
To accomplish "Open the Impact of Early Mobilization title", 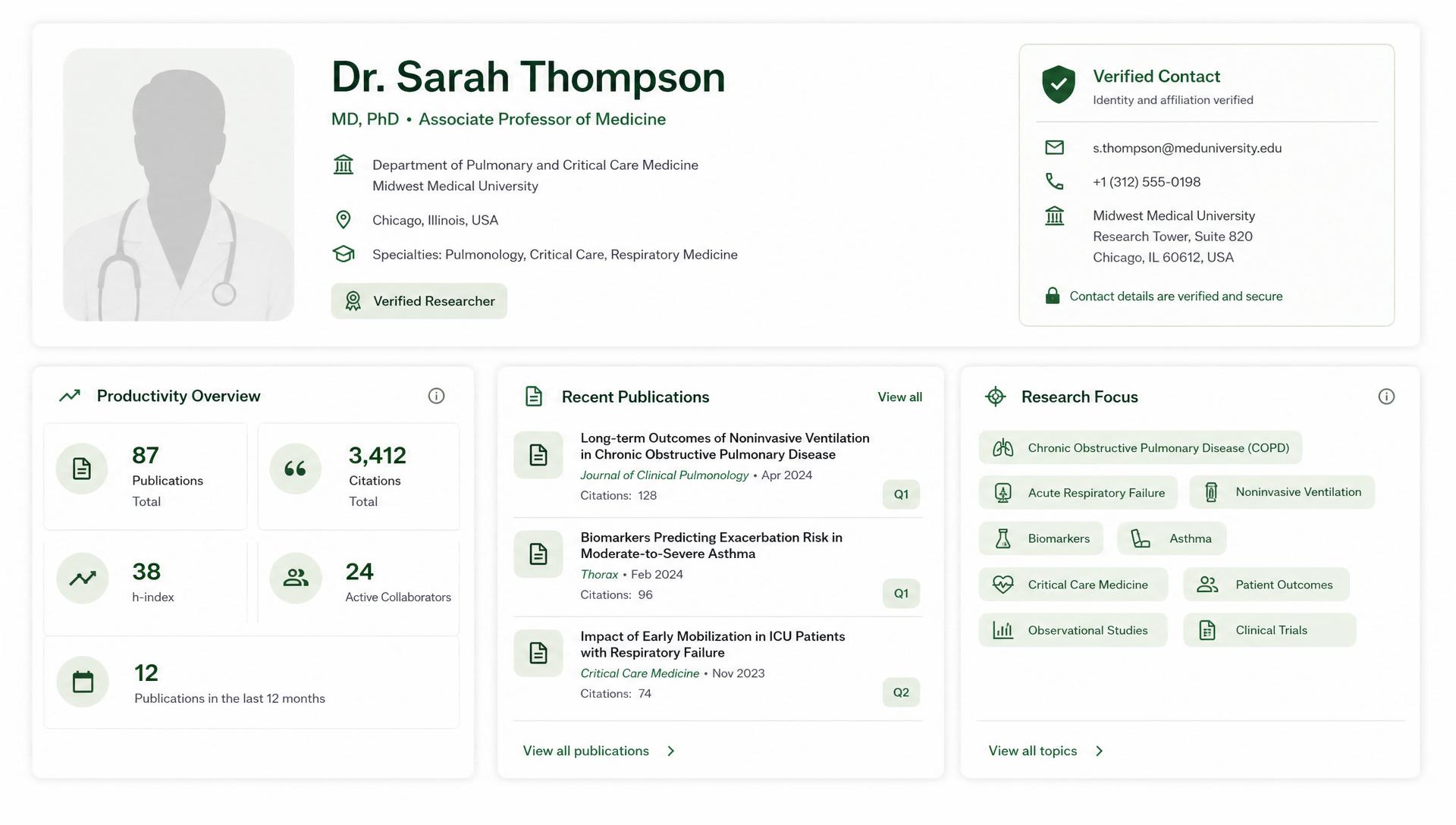I will [713, 645].
